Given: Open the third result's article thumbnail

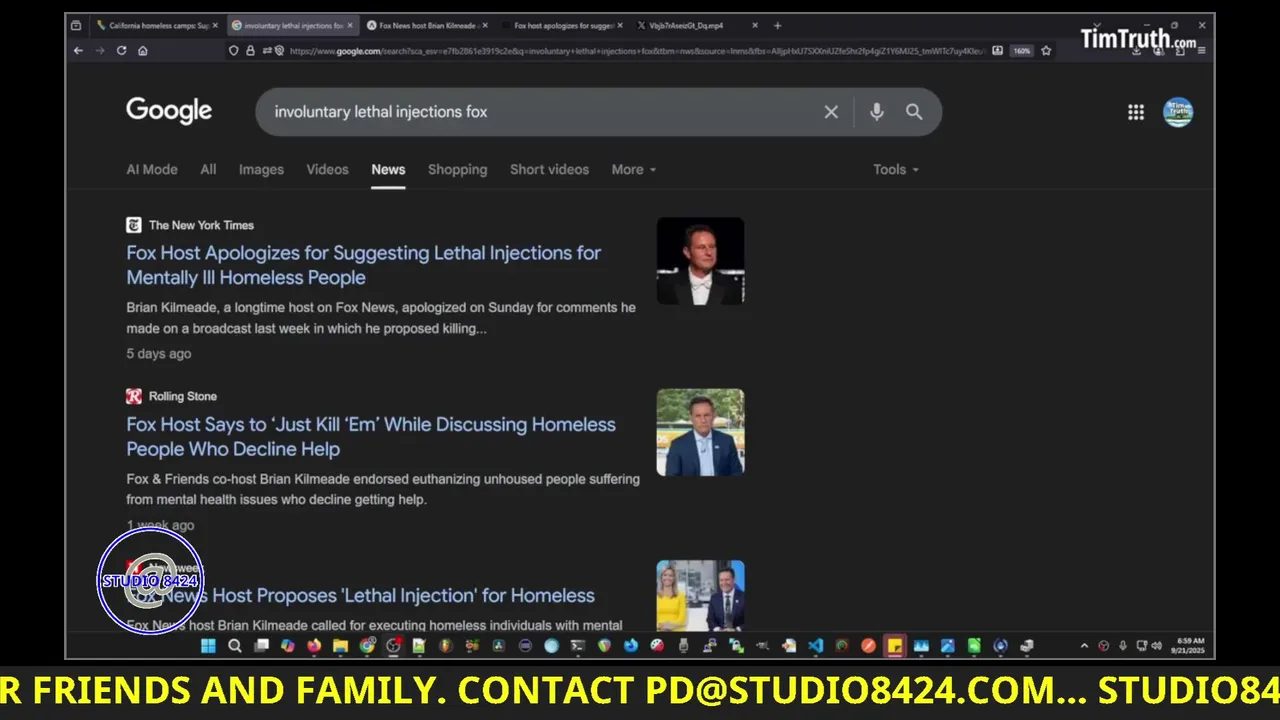Looking at the screenshot, I should pos(700,596).
